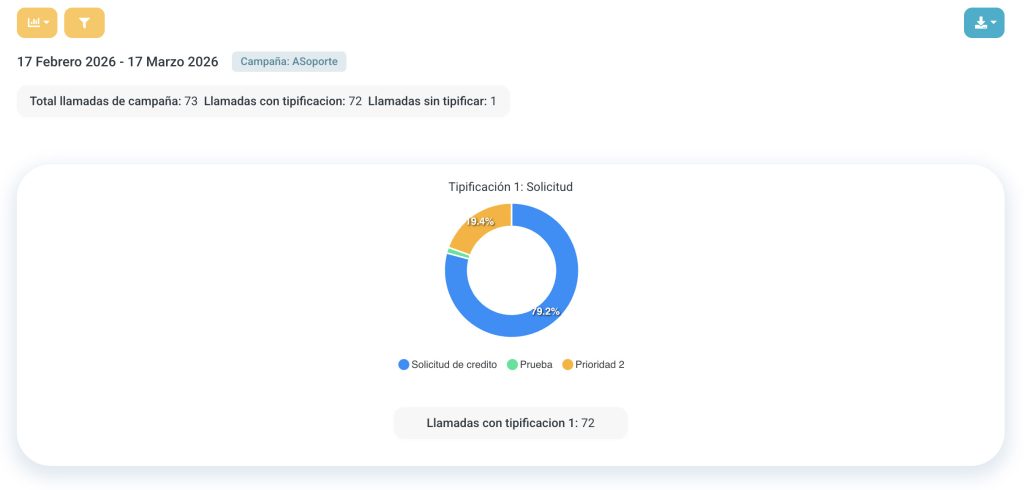Click Total llamadas de campaña: 73 stat

coord(113,101)
